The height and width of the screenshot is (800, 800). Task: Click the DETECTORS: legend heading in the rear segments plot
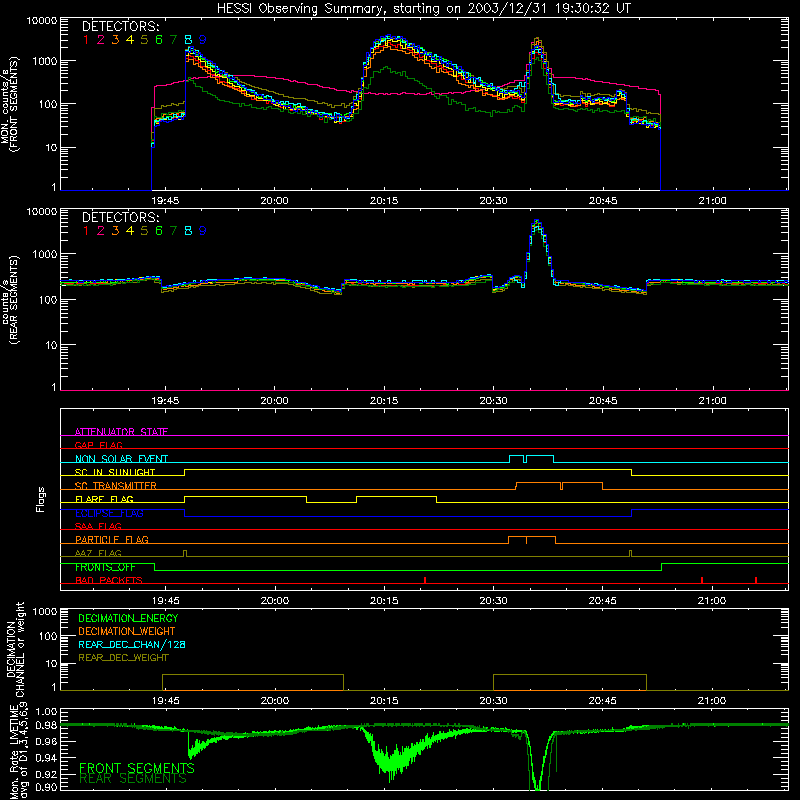(121, 218)
